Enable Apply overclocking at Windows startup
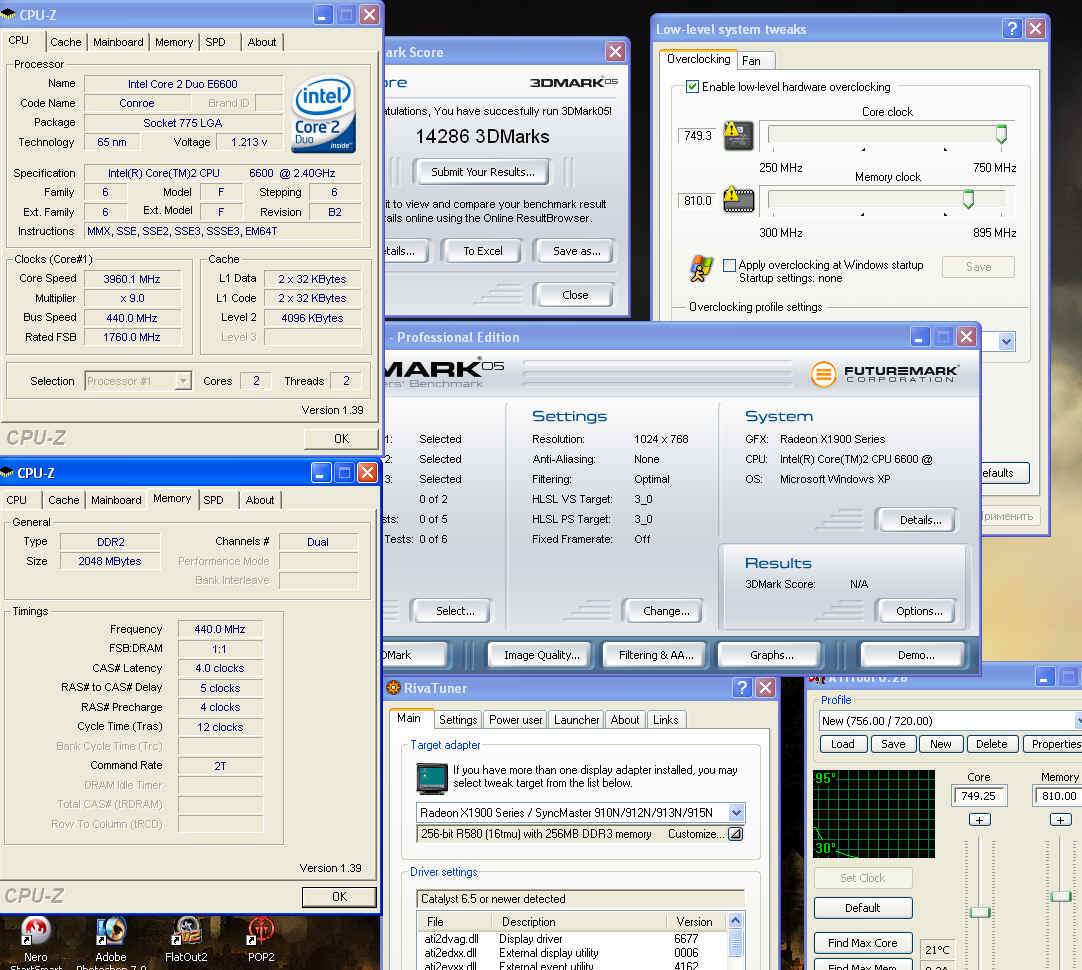The height and width of the screenshot is (970, 1082). pos(729,265)
